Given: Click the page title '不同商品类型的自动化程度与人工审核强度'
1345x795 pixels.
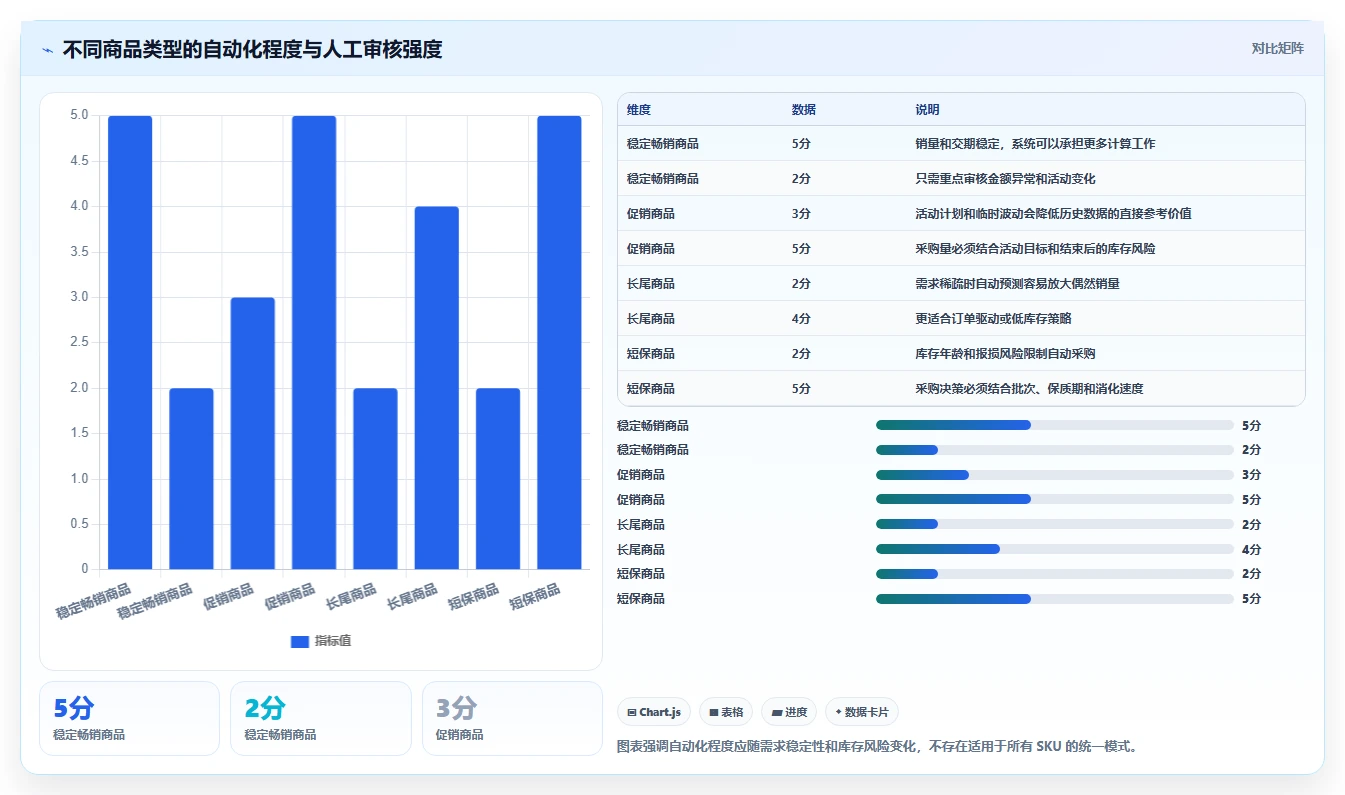Looking at the screenshot, I should (252, 49).
